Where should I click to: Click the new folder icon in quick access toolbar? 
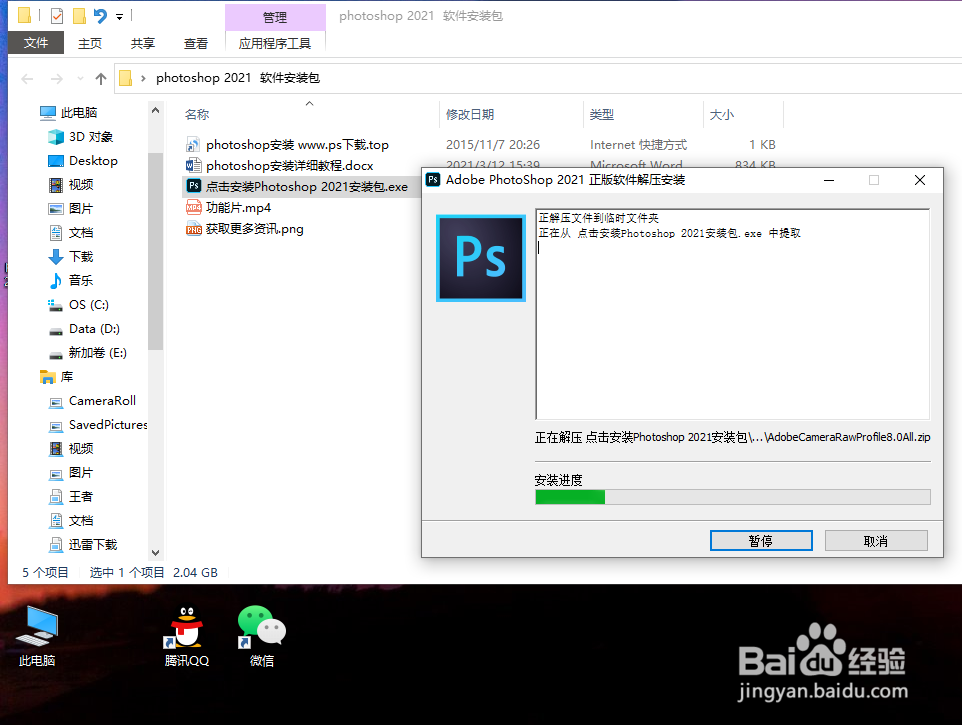[x=79, y=15]
